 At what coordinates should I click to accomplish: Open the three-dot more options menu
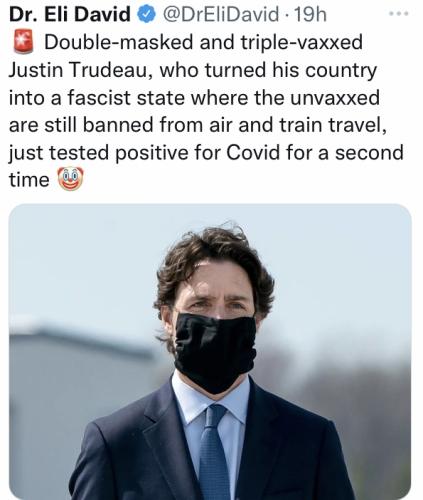pos(399,14)
